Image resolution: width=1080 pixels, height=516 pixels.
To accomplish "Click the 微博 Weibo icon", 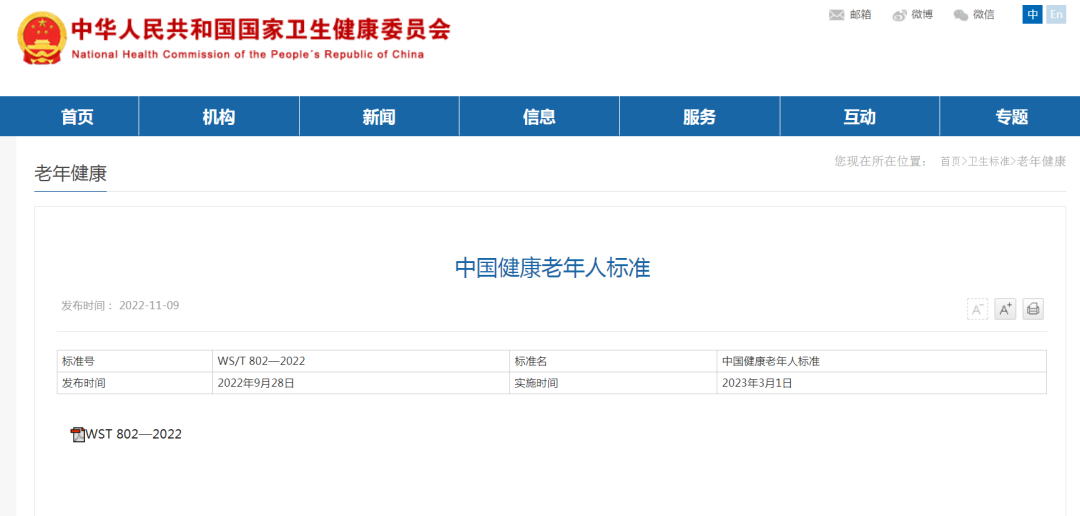I will pyautogui.click(x=899, y=15).
